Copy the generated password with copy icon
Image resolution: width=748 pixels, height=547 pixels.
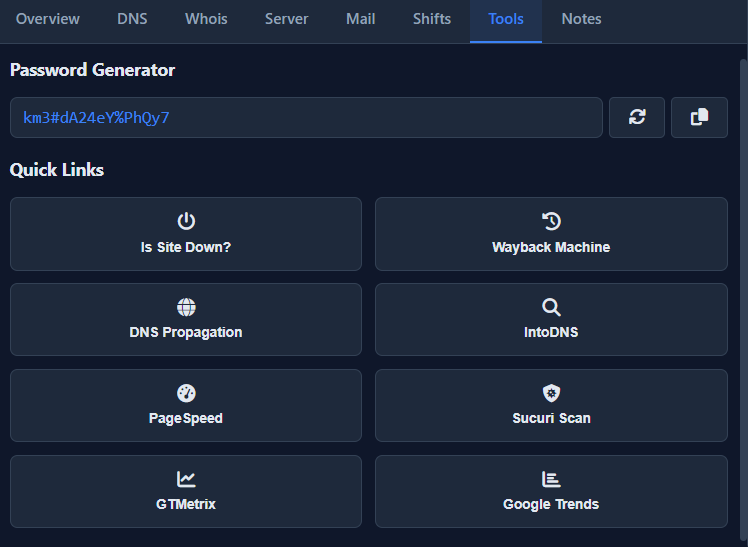pyautogui.click(x=699, y=118)
